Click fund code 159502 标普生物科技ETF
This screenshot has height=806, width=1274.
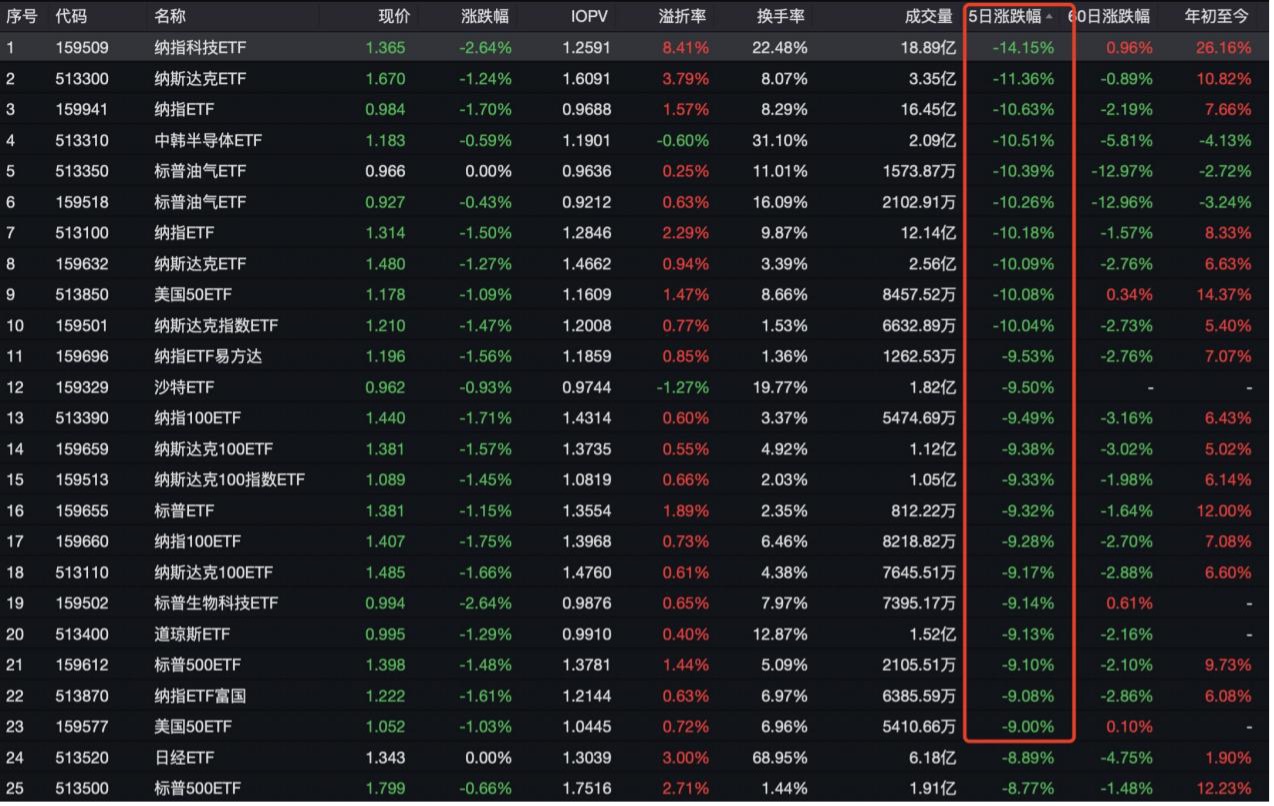tap(82, 603)
